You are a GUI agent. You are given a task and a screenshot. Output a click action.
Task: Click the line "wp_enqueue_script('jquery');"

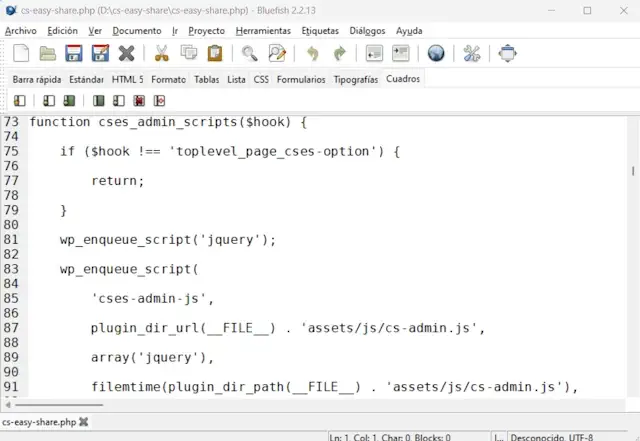[168, 240]
